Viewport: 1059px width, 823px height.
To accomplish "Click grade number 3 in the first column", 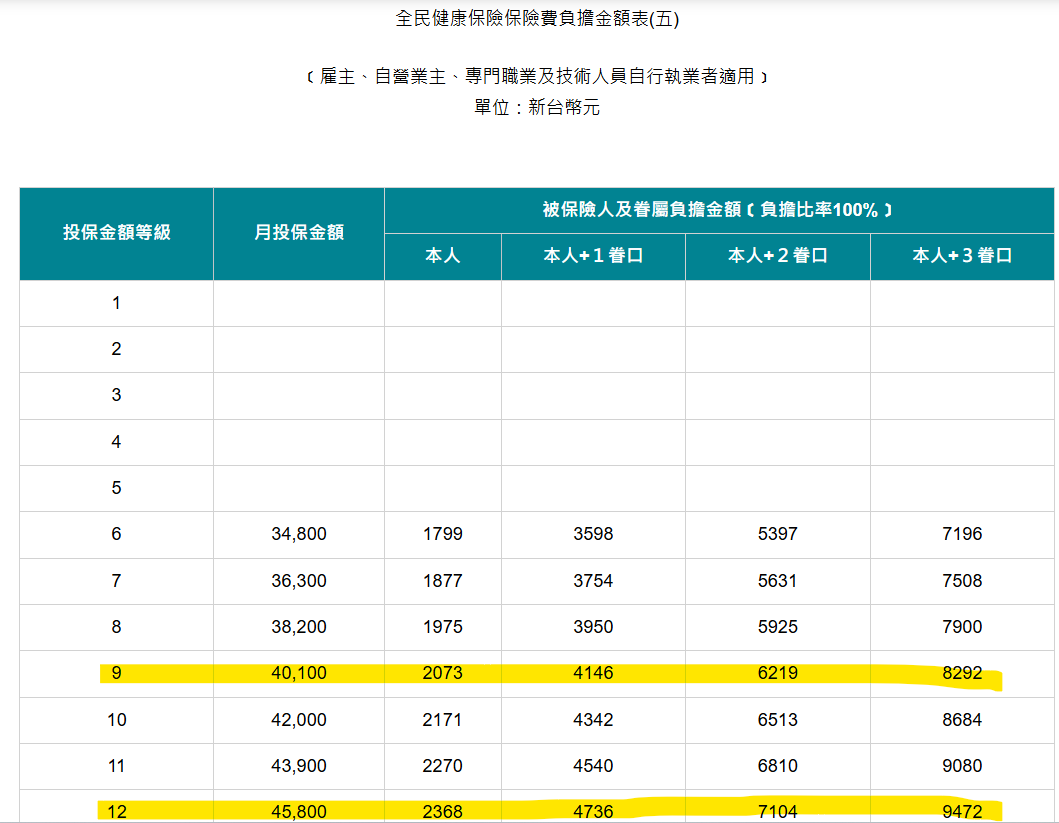I will (x=116, y=395).
